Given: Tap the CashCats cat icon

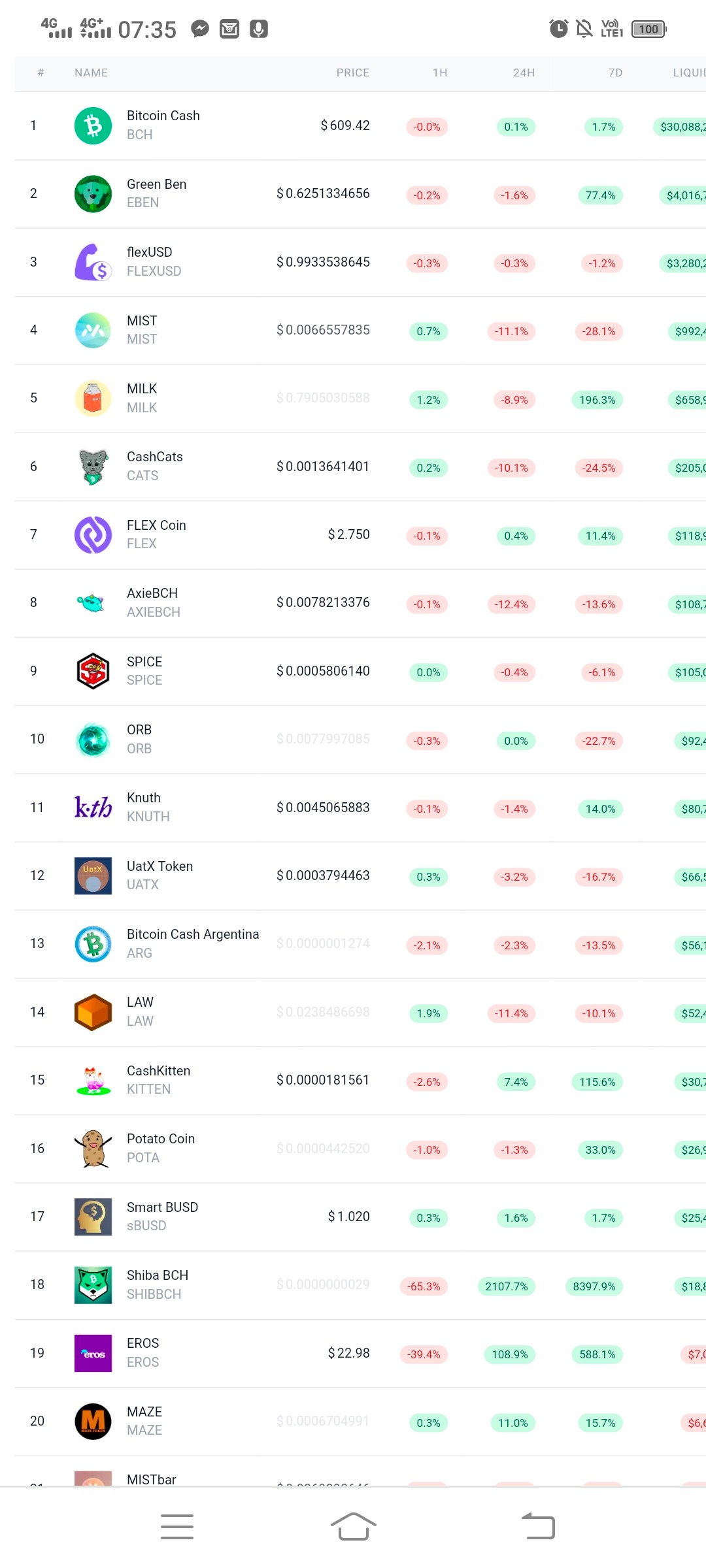Looking at the screenshot, I should [93, 466].
